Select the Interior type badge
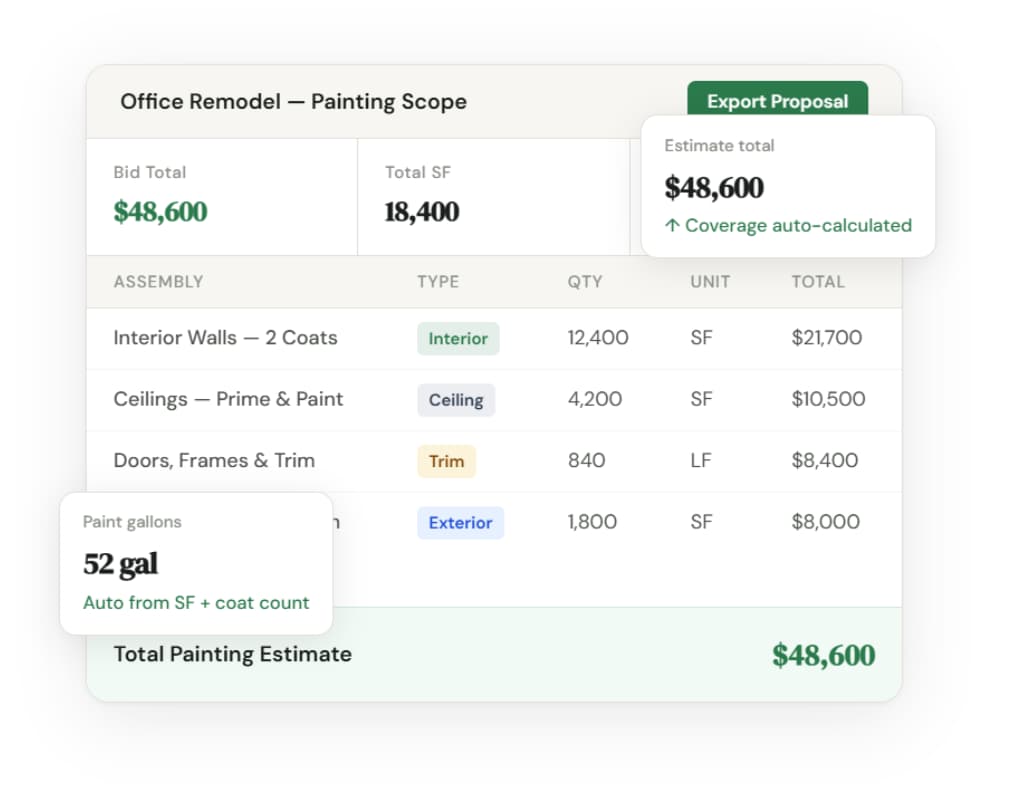Screen dimensions: 1023x802 click(x=458, y=338)
